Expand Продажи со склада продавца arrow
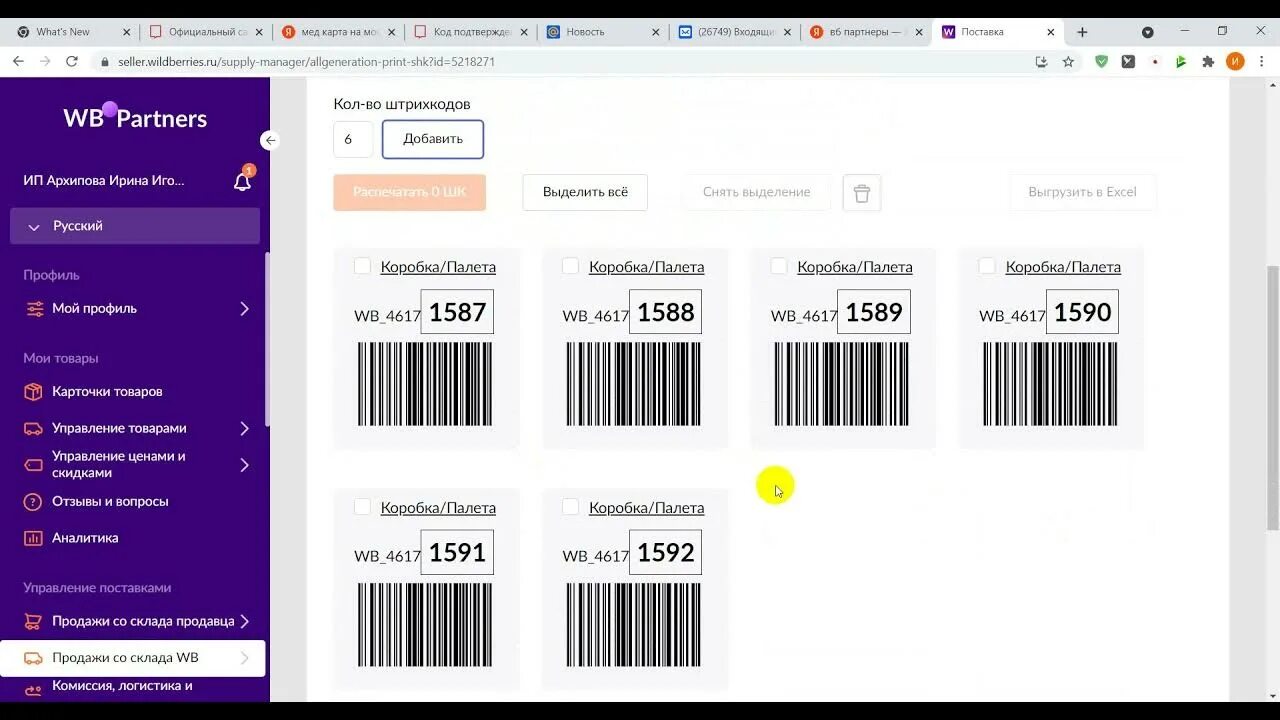This screenshot has width=1280, height=720. [244, 621]
